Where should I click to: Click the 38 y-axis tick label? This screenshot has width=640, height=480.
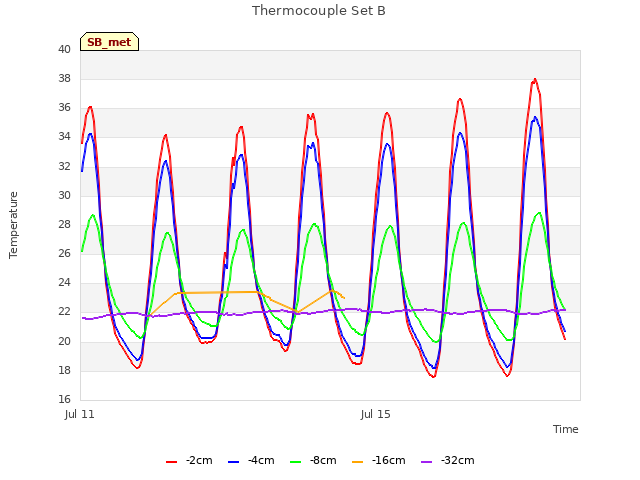(64, 78)
